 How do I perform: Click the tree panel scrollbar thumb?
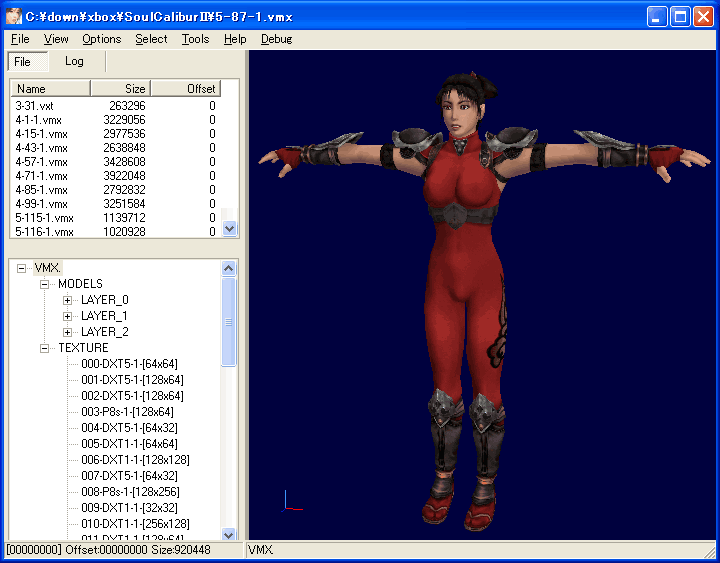[229, 322]
